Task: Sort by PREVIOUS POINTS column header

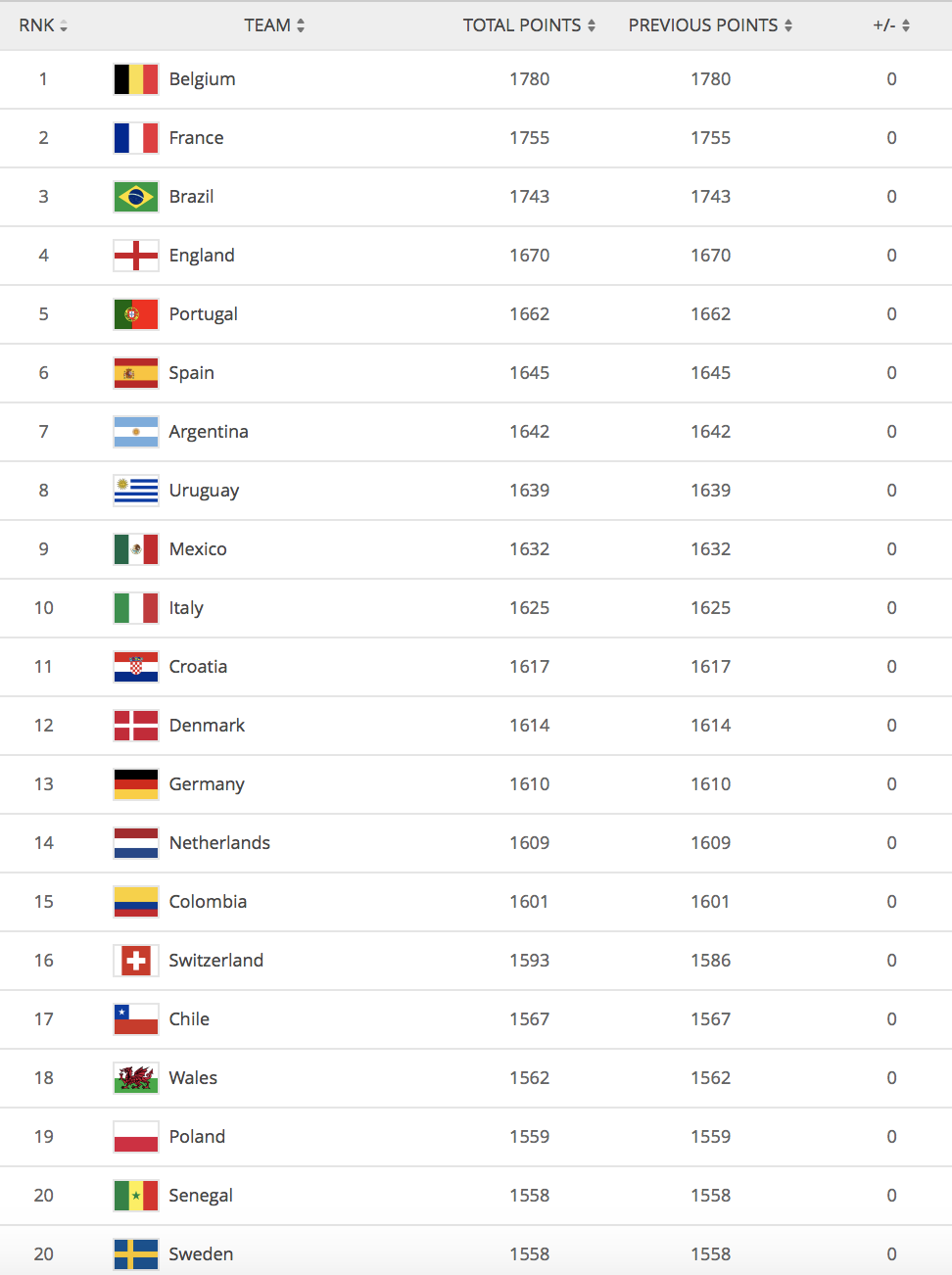Action: (x=710, y=25)
